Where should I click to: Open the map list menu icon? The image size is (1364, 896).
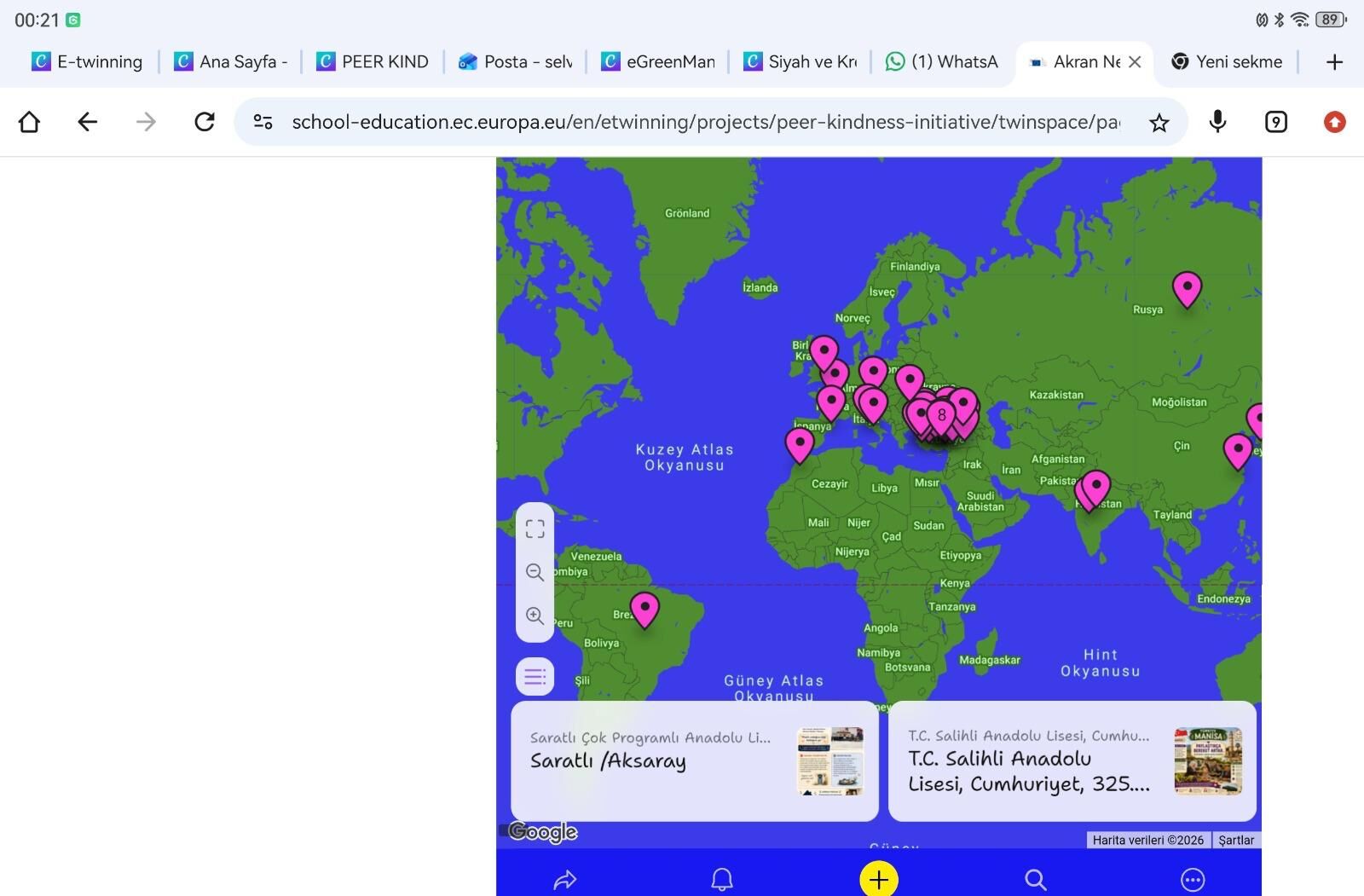point(535,677)
